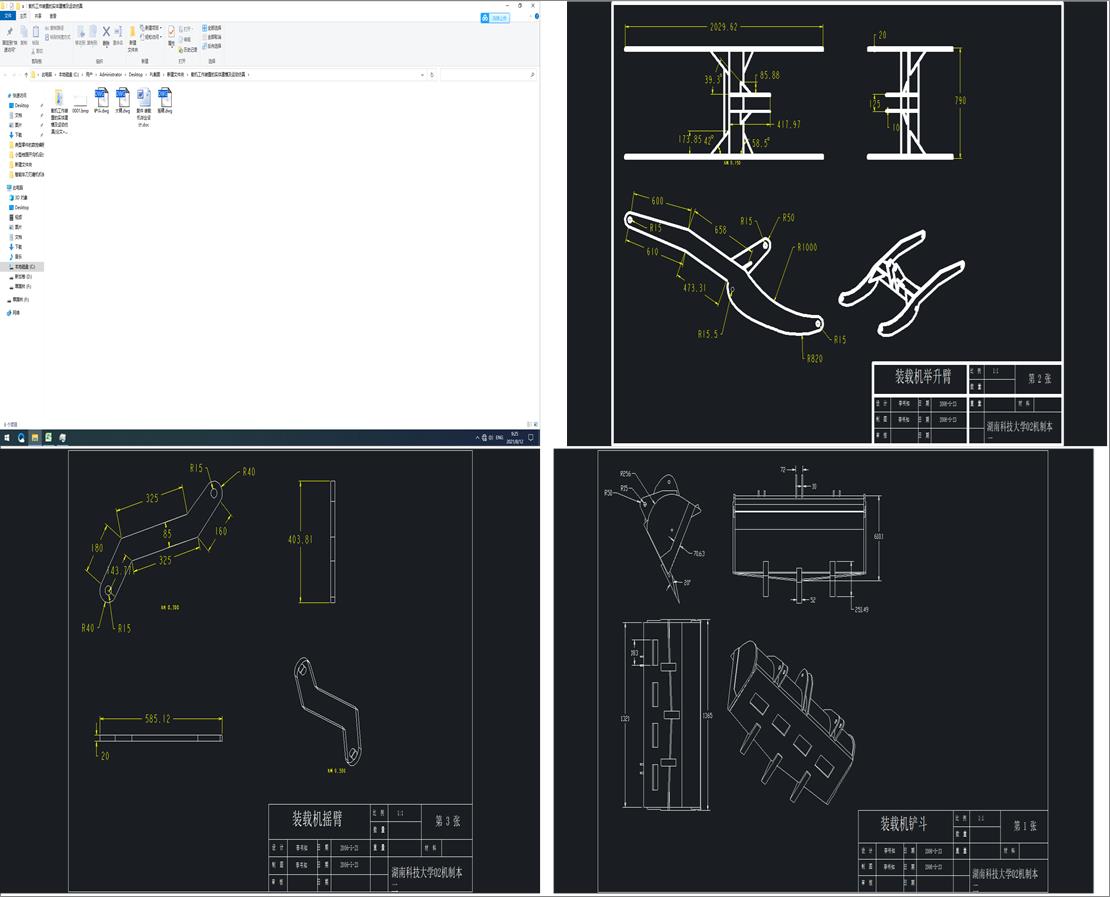The image size is (1110, 897).
Task: Open the Open command dropdown in ribbon
Action: (x=185, y=29)
